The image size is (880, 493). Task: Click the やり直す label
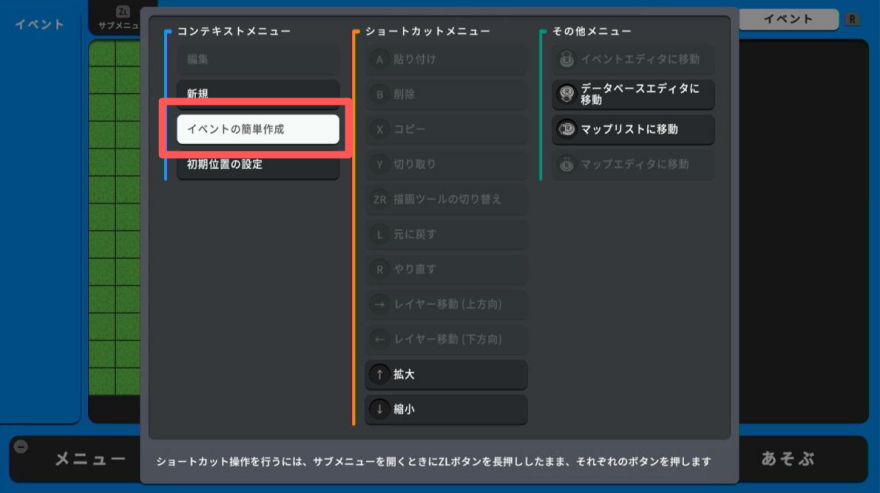pos(415,270)
